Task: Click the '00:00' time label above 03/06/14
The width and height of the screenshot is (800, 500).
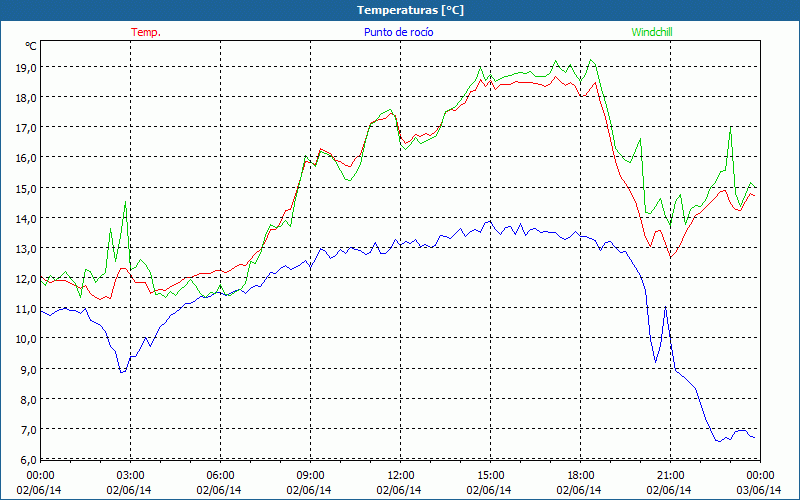Action: point(759,476)
